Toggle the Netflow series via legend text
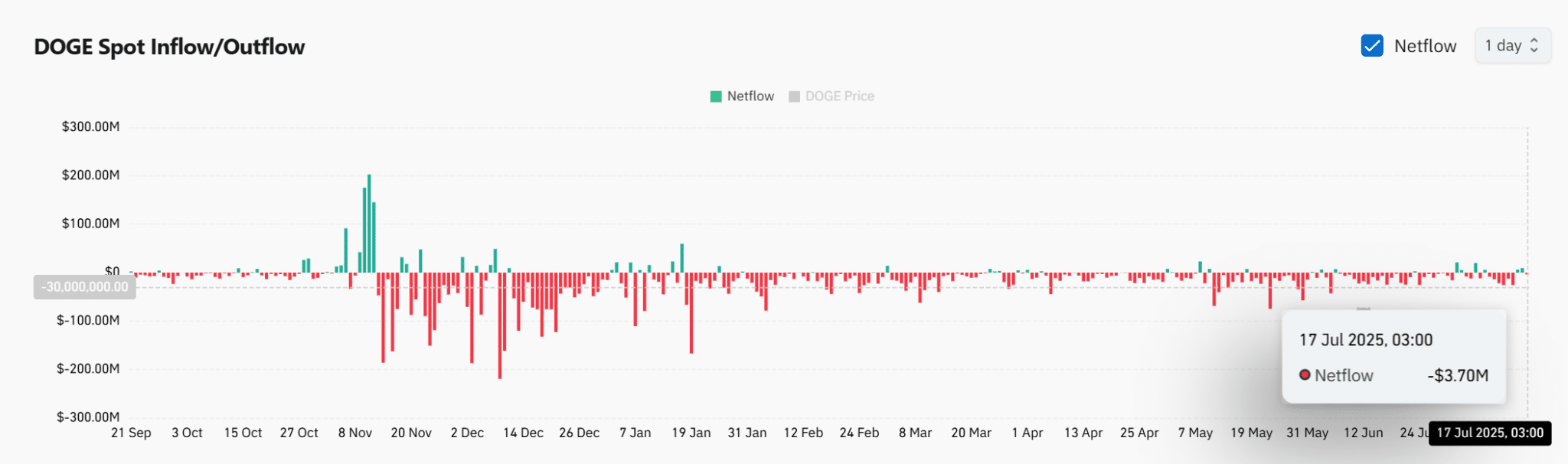 (x=750, y=96)
